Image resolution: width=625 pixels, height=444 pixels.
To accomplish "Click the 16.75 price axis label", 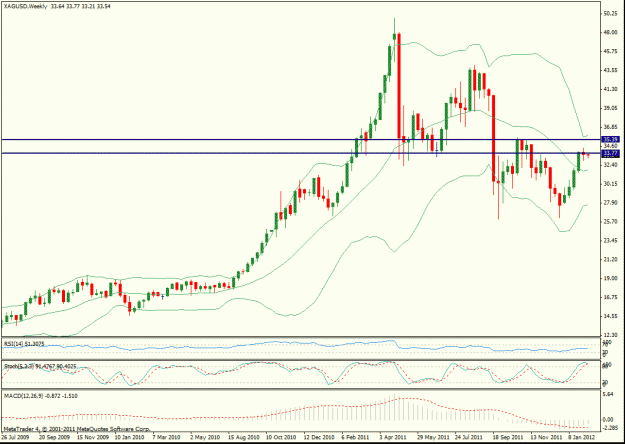I will pyautogui.click(x=611, y=297).
